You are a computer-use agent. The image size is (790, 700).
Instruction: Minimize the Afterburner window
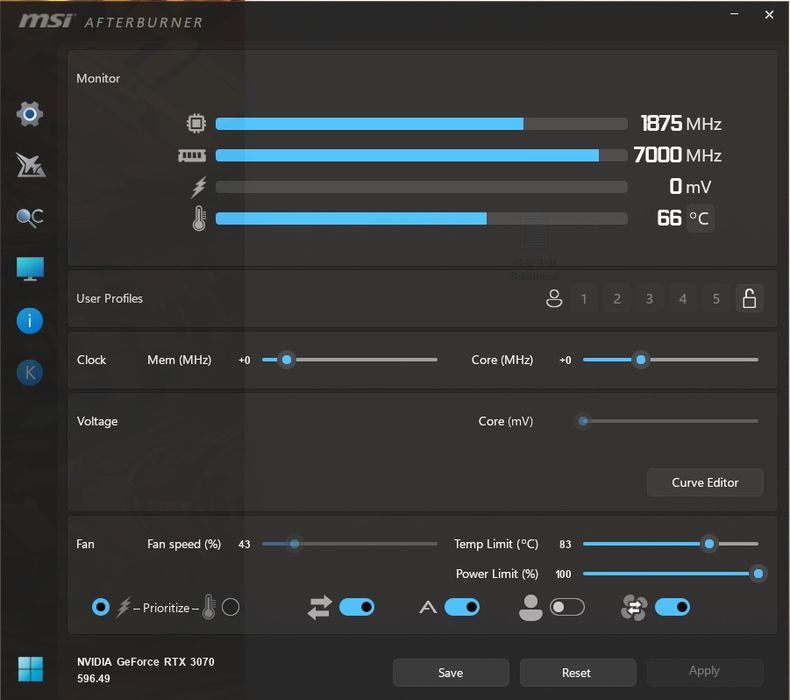click(x=734, y=14)
